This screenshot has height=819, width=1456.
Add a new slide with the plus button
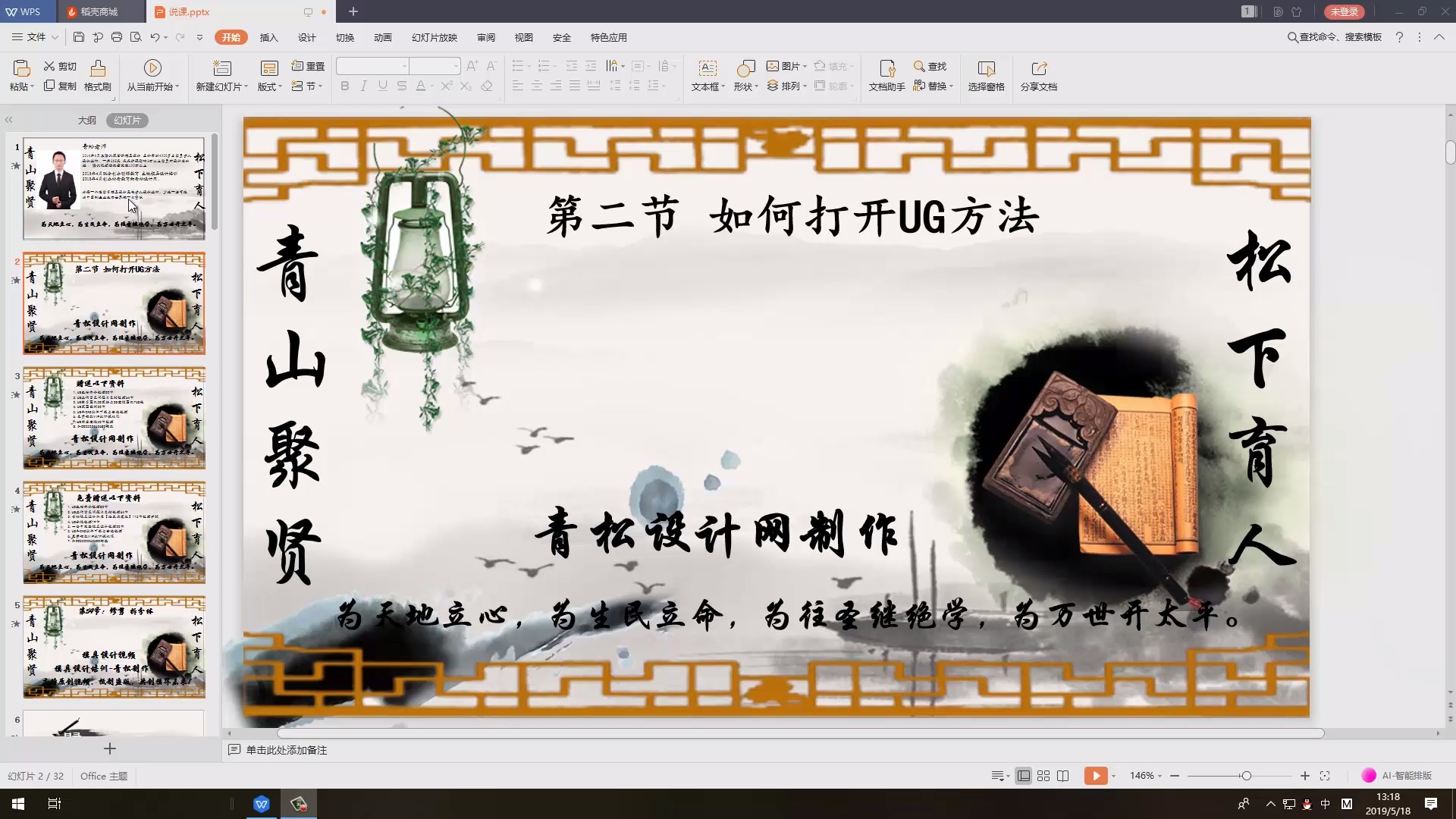(109, 748)
